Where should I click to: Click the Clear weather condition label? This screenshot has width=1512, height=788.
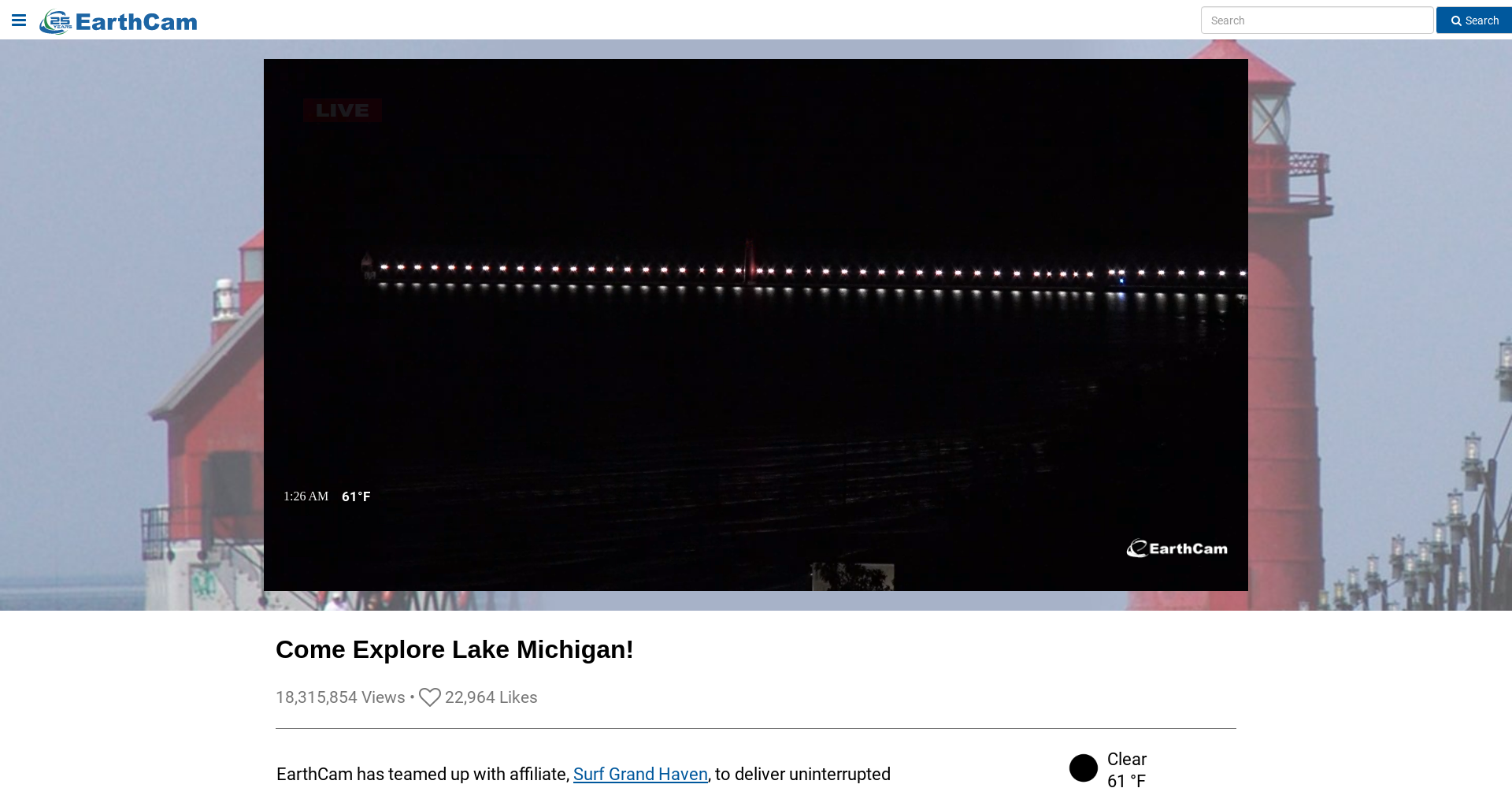[x=1127, y=760]
